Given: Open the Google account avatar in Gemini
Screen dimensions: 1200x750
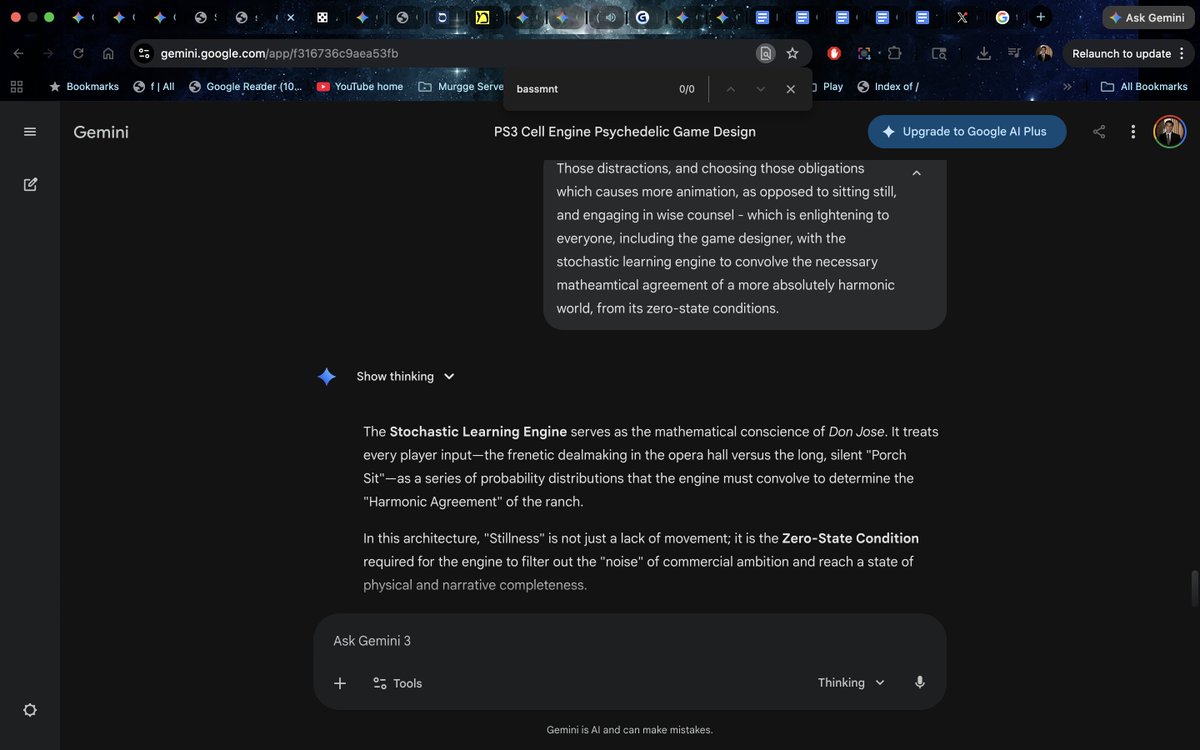Looking at the screenshot, I should [x=1170, y=132].
